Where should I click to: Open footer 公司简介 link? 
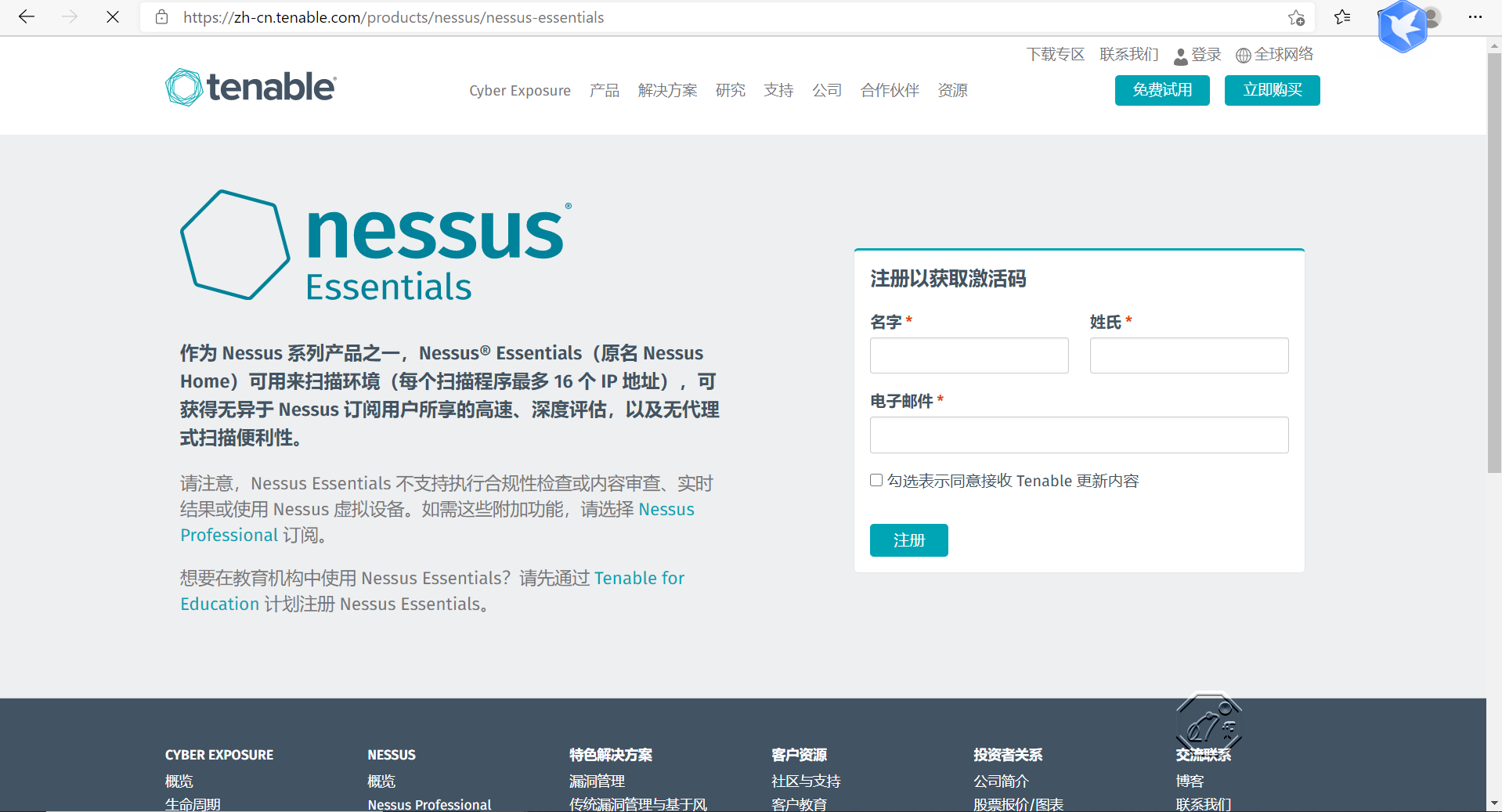point(1001,781)
